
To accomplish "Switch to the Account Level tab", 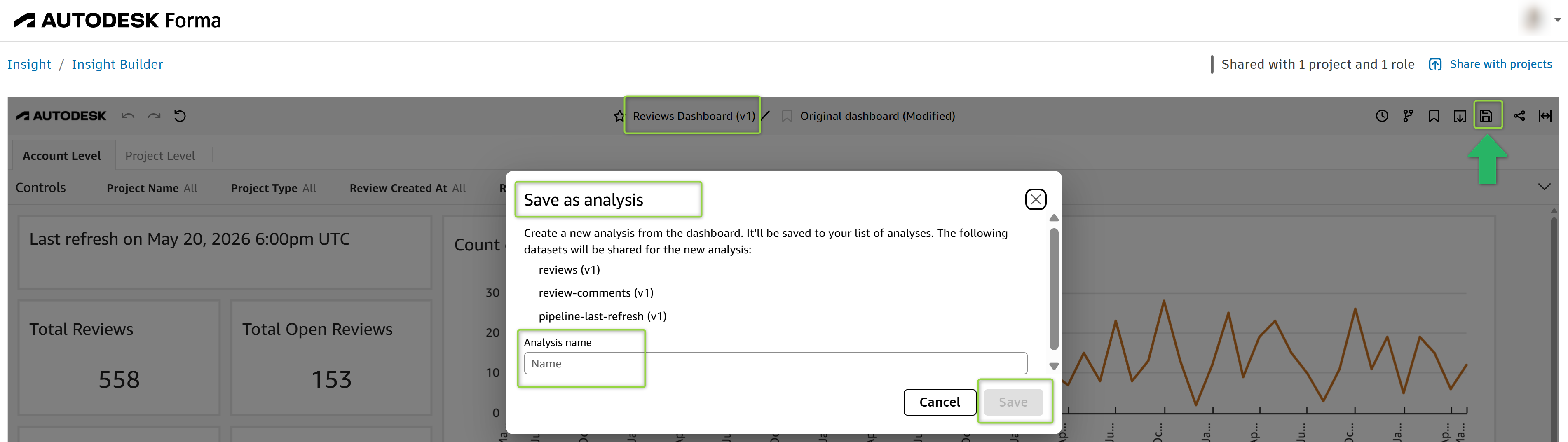I will (x=62, y=156).
